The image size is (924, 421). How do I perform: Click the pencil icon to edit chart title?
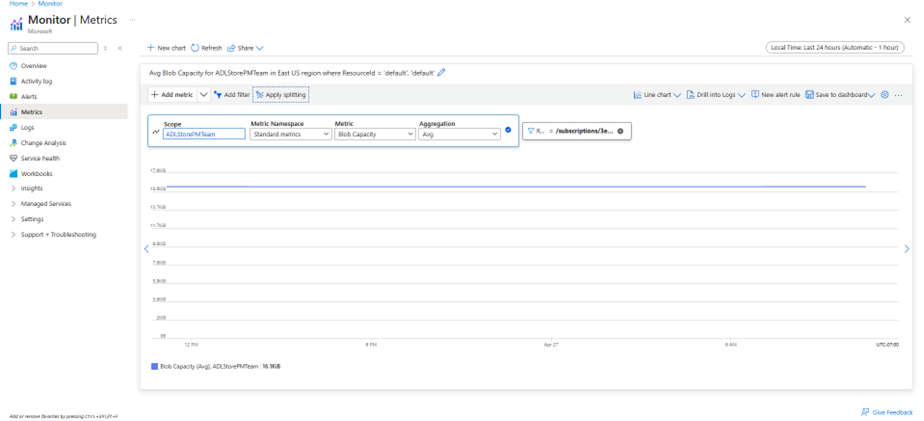pyautogui.click(x=442, y=73)
